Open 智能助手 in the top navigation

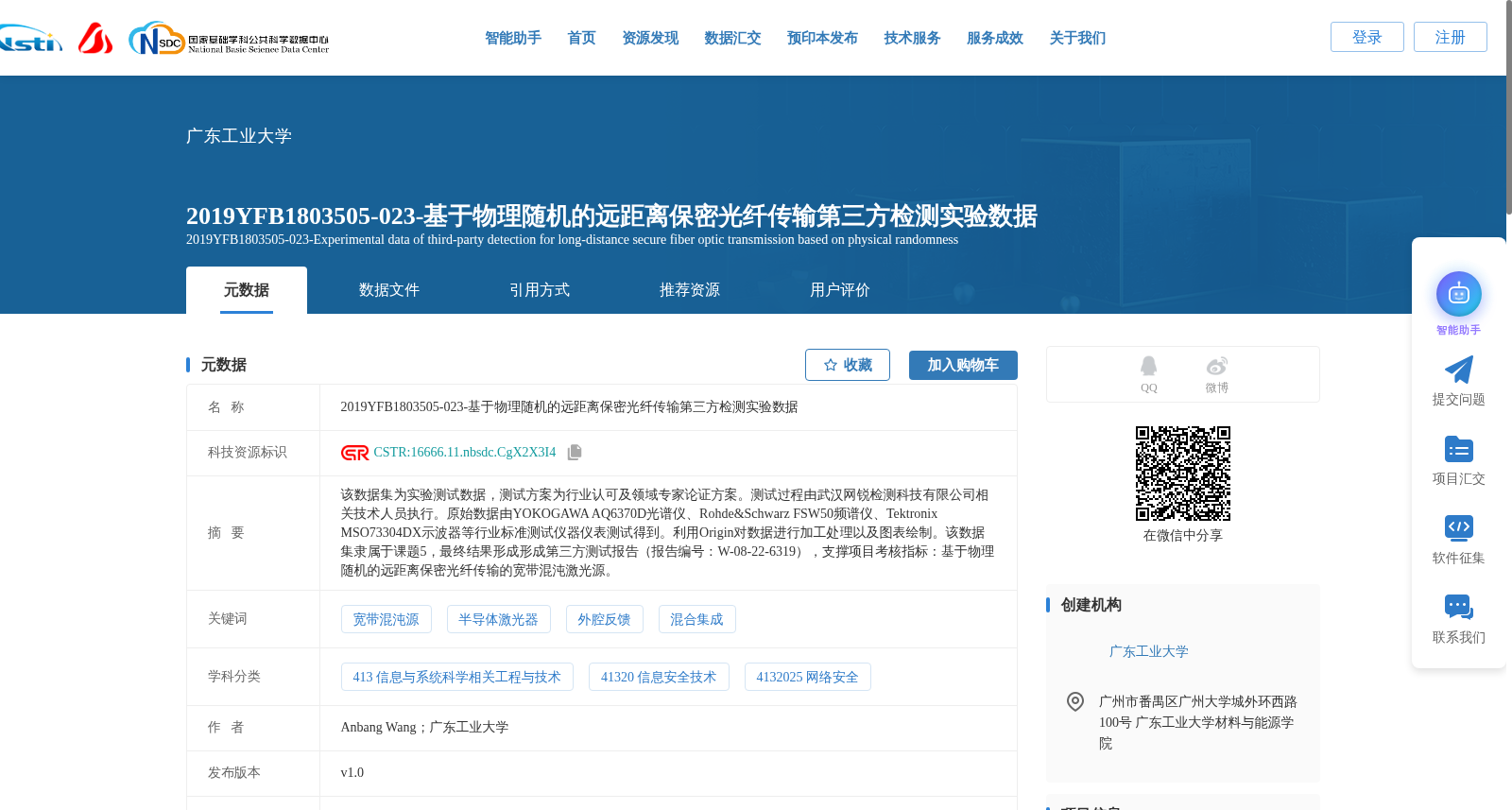513,38
